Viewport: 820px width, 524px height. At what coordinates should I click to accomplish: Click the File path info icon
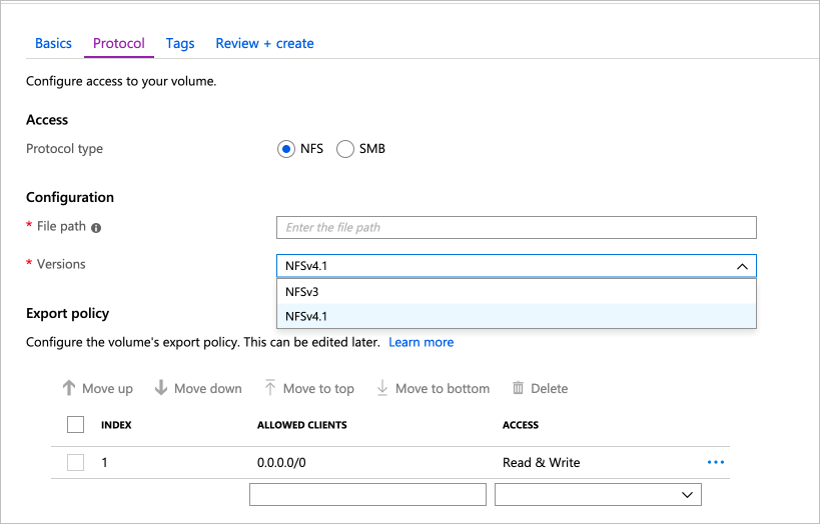(x=96, y=227)
